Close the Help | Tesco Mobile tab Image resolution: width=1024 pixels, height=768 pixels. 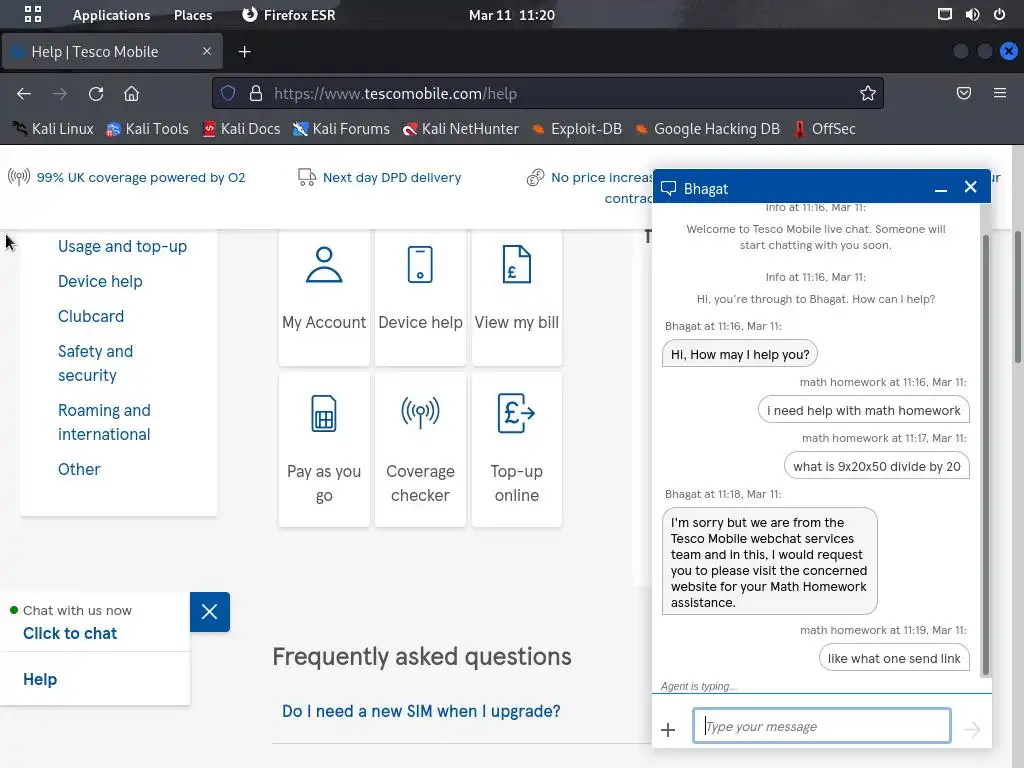pos(206,51)
